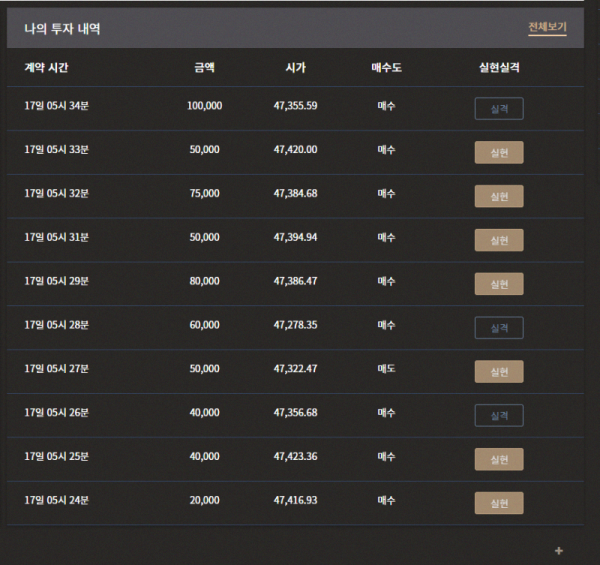Screen dimensions: 600x565
Task: Select the 매수도 column header
Action: coord(386,68)
